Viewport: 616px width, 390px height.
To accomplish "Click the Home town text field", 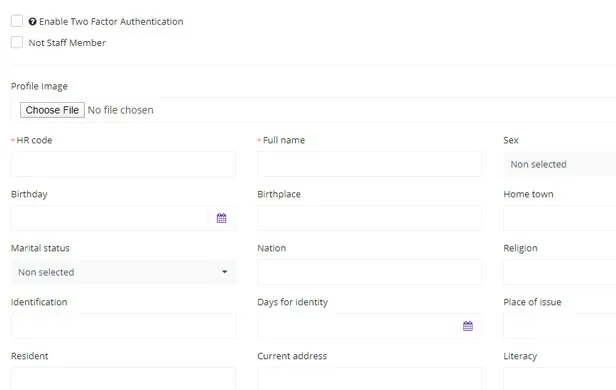I will (560, 218).
